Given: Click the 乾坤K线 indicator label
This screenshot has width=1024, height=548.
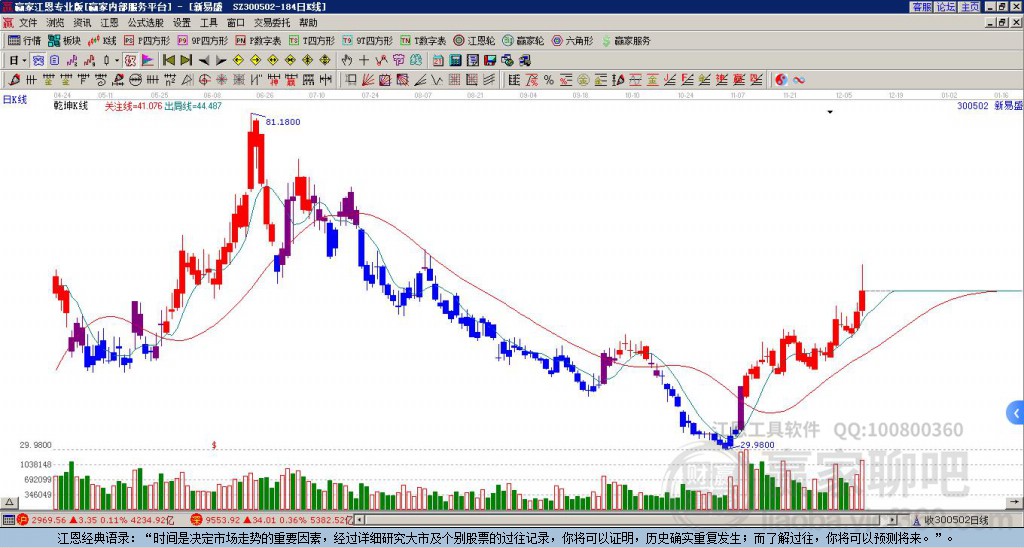Looking at the screenshot, I should pos(71,106).
